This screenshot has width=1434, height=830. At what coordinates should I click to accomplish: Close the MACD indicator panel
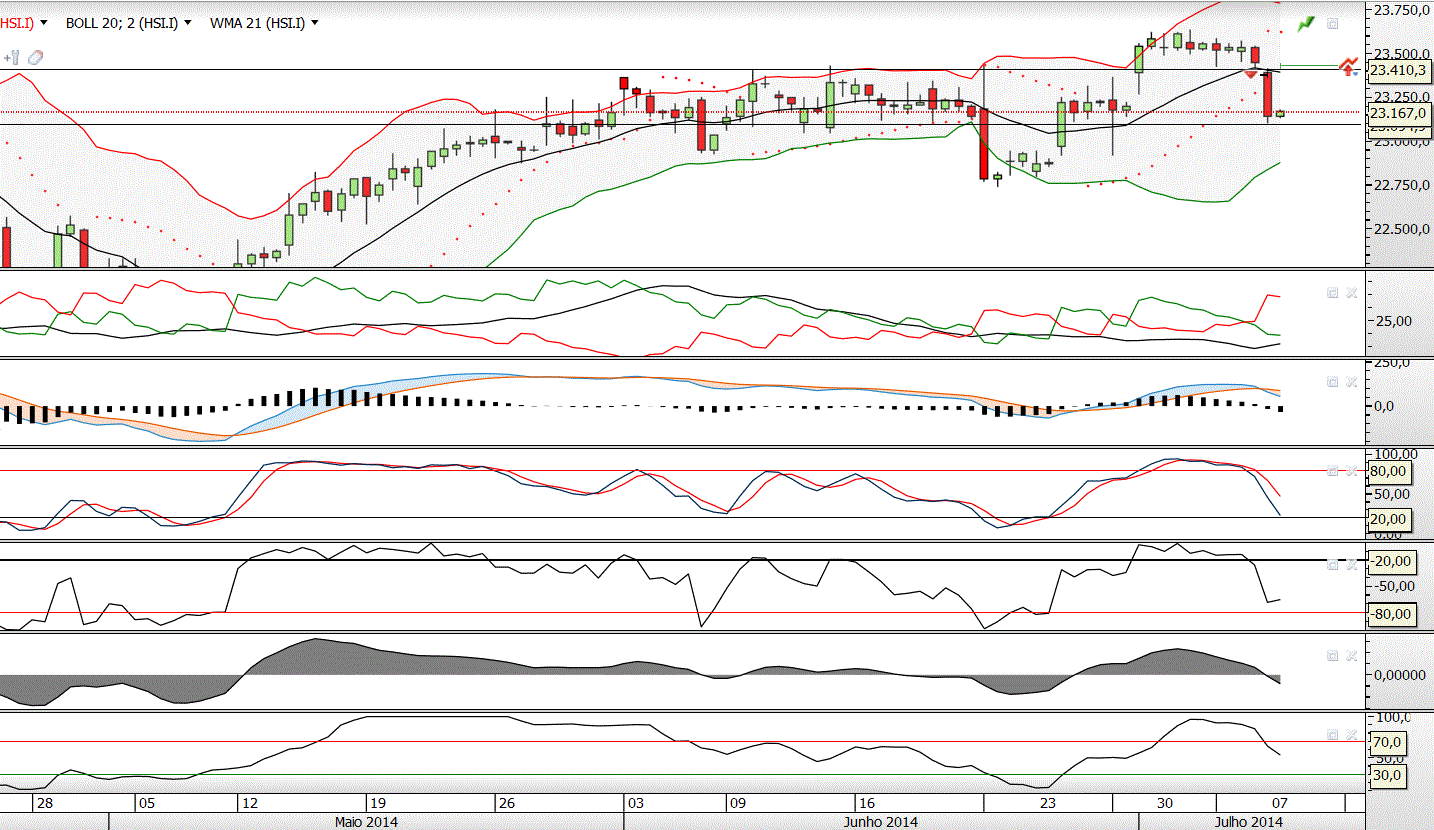pos(1351,382)
